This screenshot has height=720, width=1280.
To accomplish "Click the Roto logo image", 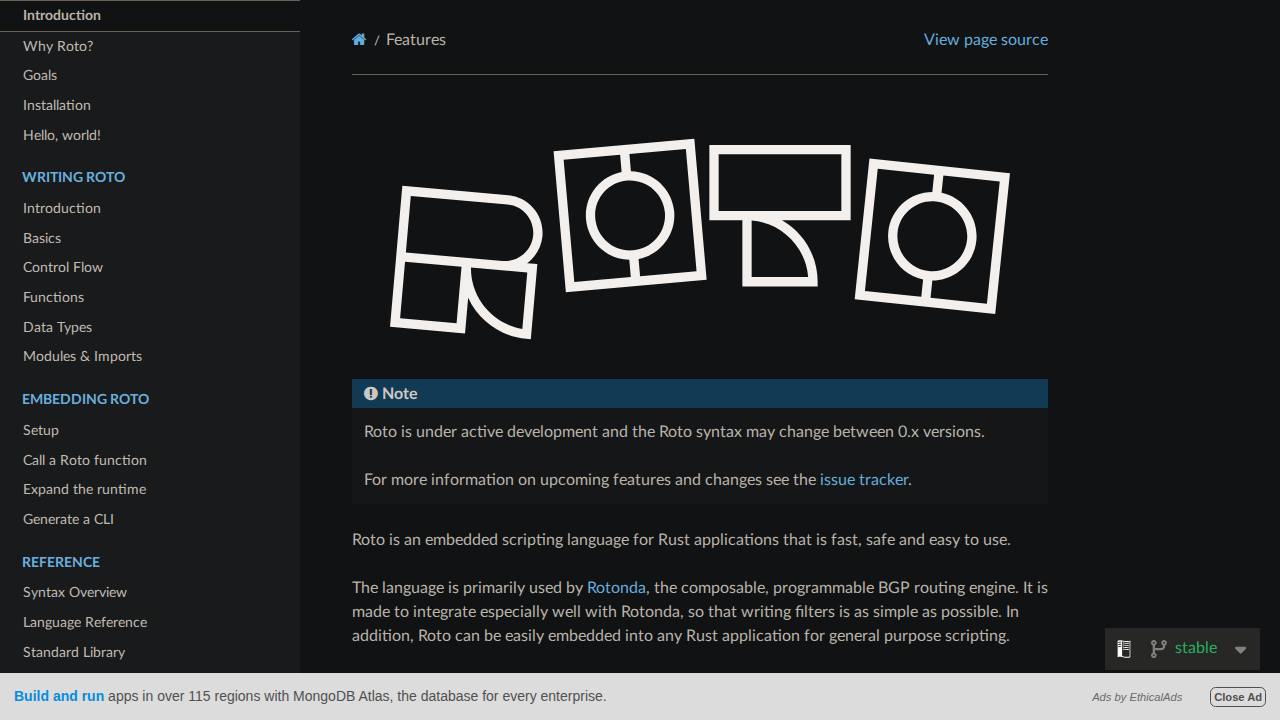I will click(700, 238).
